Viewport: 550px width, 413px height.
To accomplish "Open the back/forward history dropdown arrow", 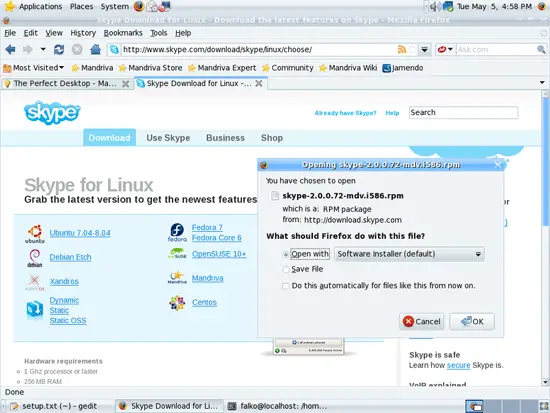I will coord(43,49).
